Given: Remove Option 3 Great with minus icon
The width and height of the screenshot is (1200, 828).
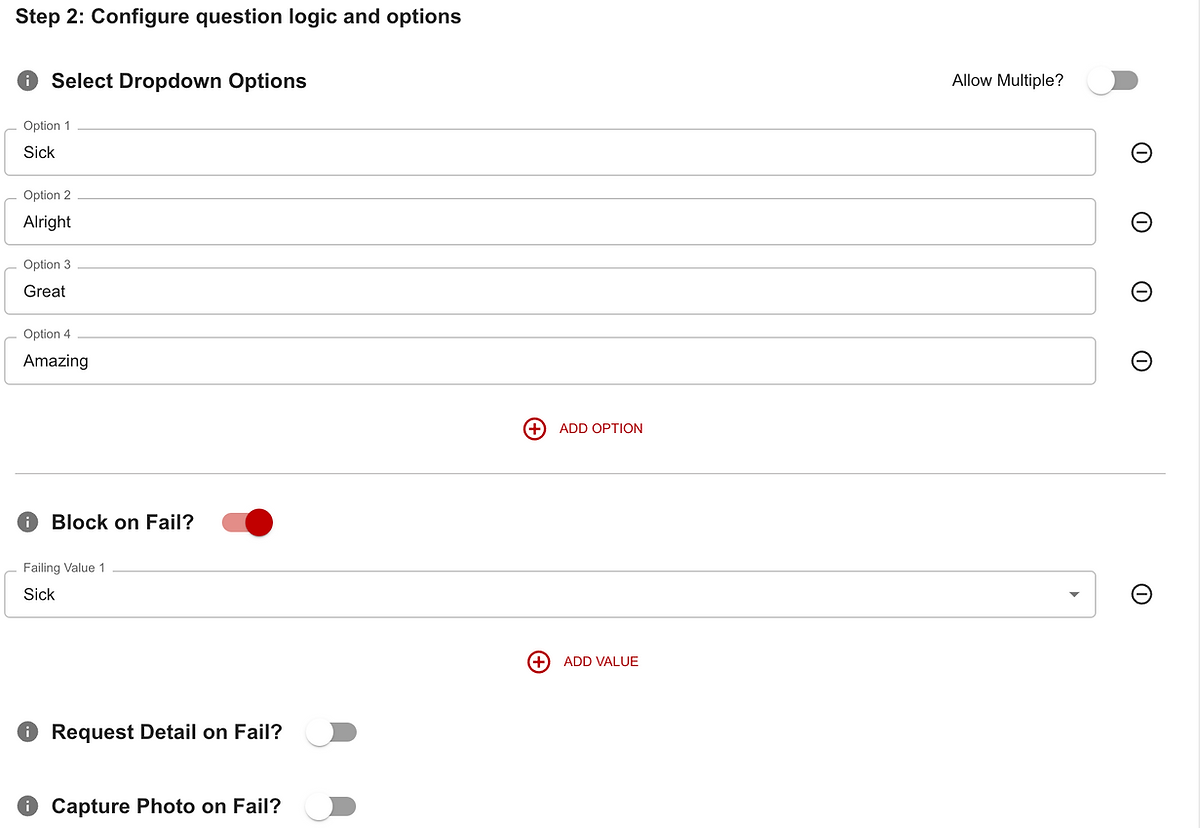Looking at the screenshot, I should pyautogui.click(x=1141, y=292).
